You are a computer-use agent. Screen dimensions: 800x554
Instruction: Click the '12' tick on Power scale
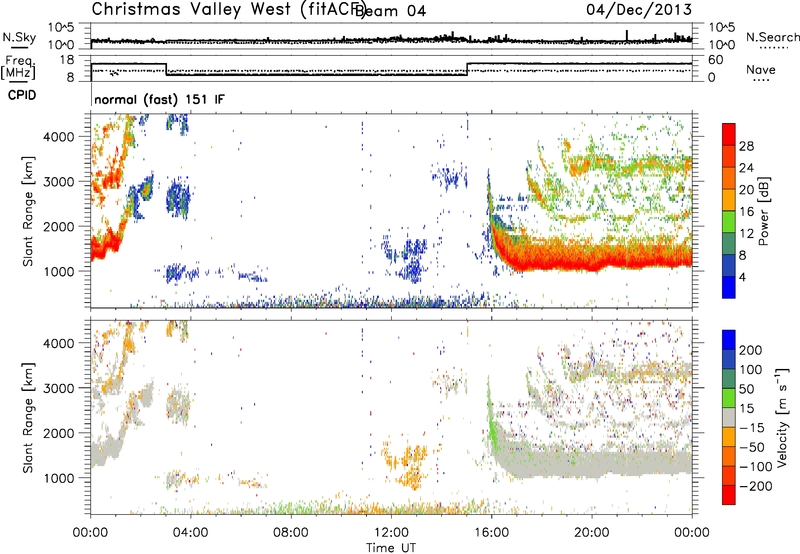point(746,234)
